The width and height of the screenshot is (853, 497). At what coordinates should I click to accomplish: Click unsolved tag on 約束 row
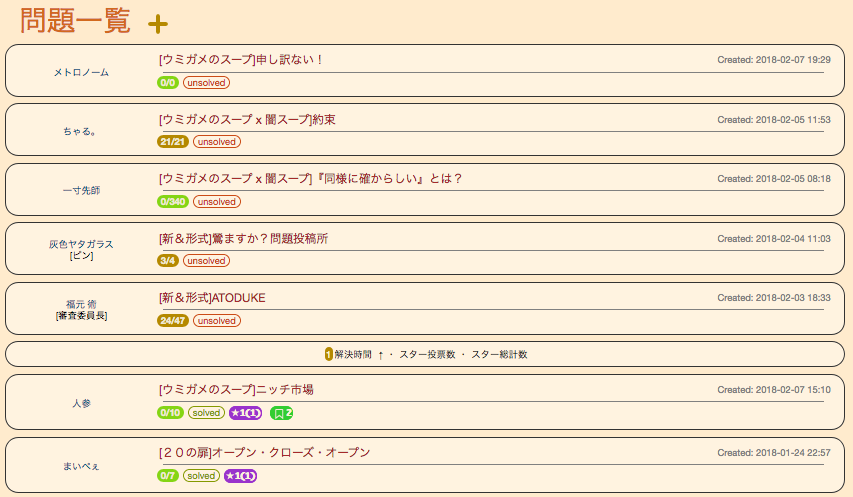[217, 142]
